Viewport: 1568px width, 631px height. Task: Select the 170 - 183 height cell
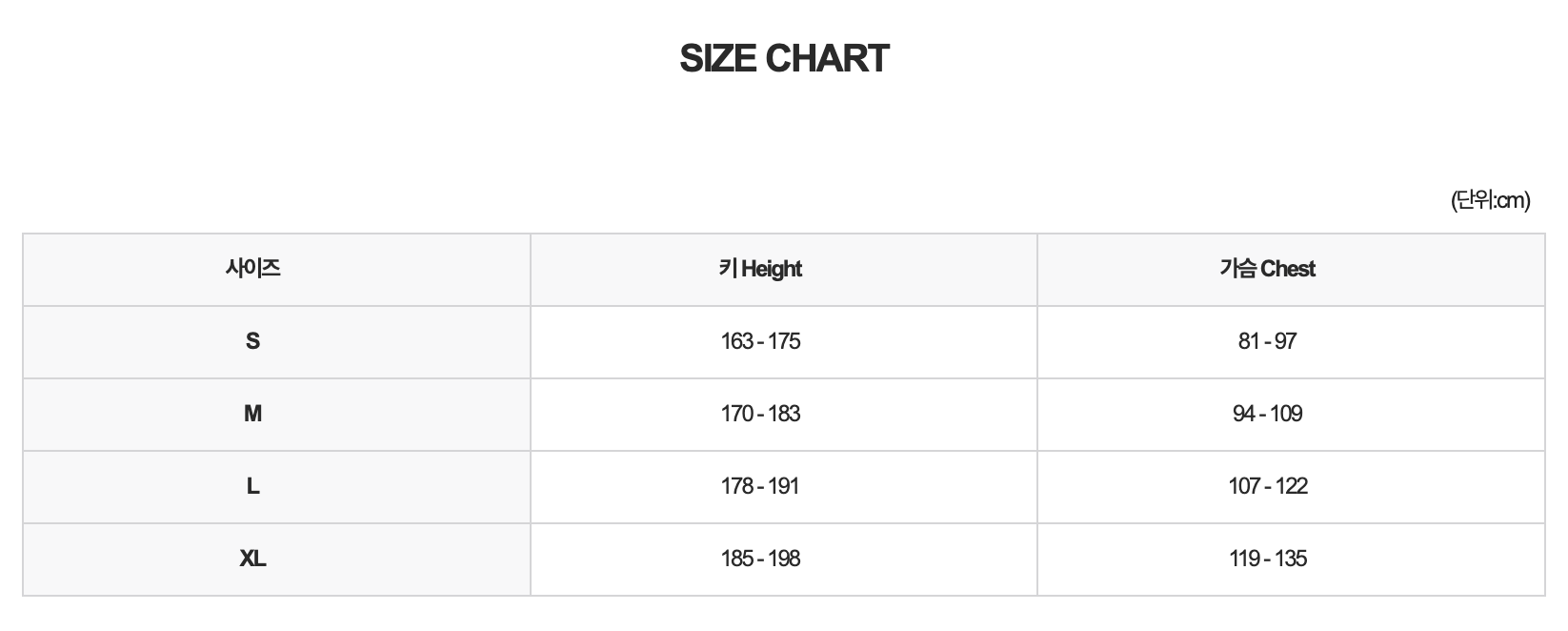click(x=760, y=414)
